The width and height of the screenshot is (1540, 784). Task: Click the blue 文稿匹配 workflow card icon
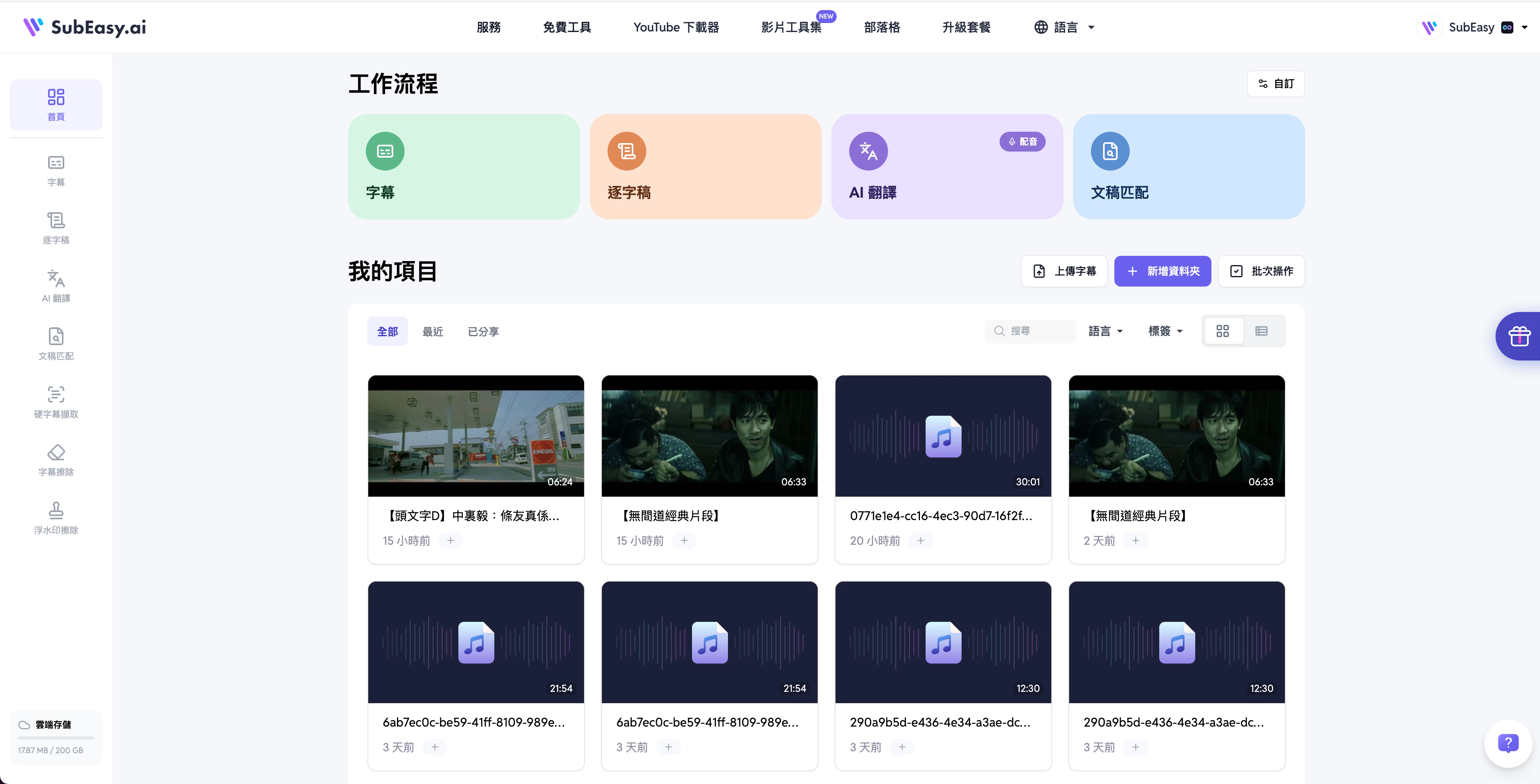coord(1110,151)
